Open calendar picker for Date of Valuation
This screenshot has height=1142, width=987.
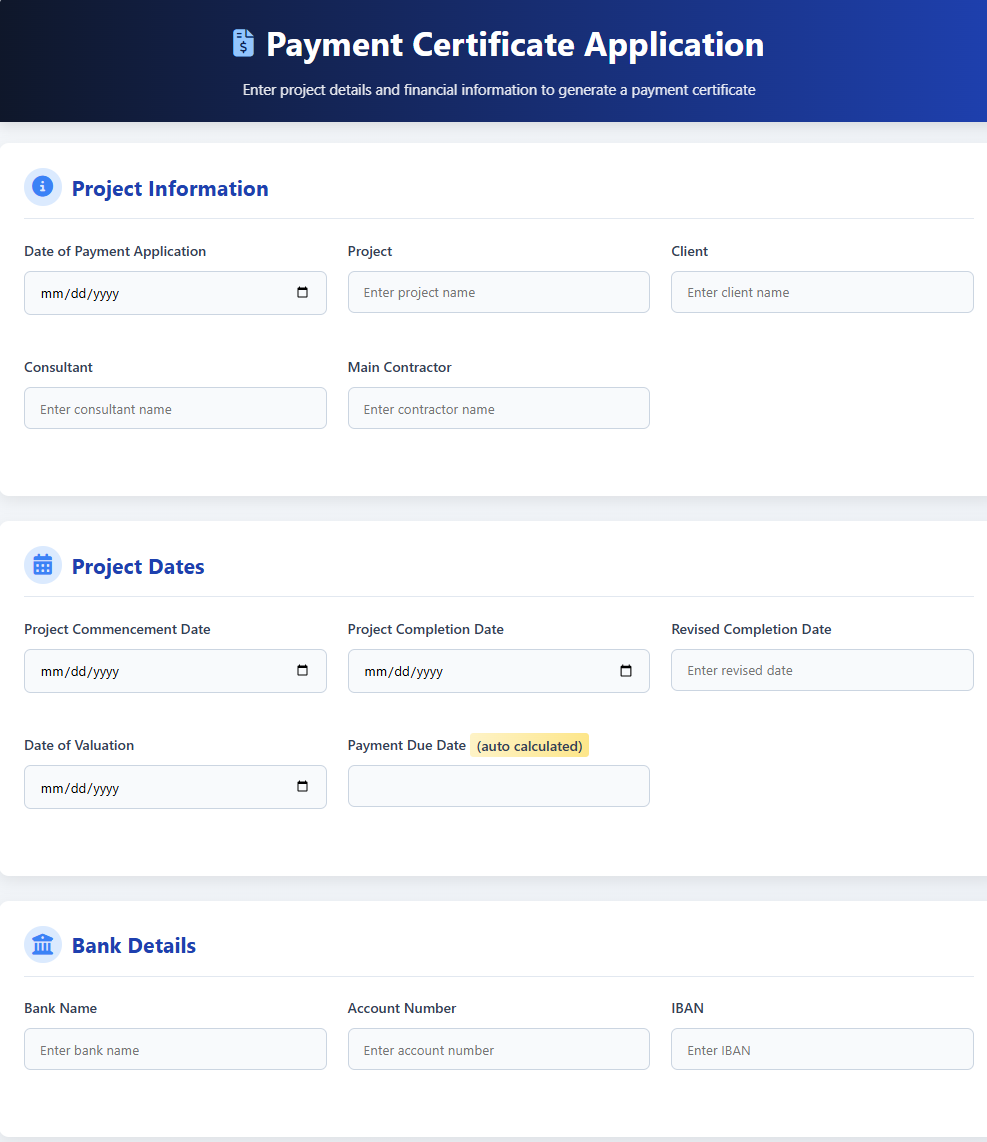click(x=302, y=787)
